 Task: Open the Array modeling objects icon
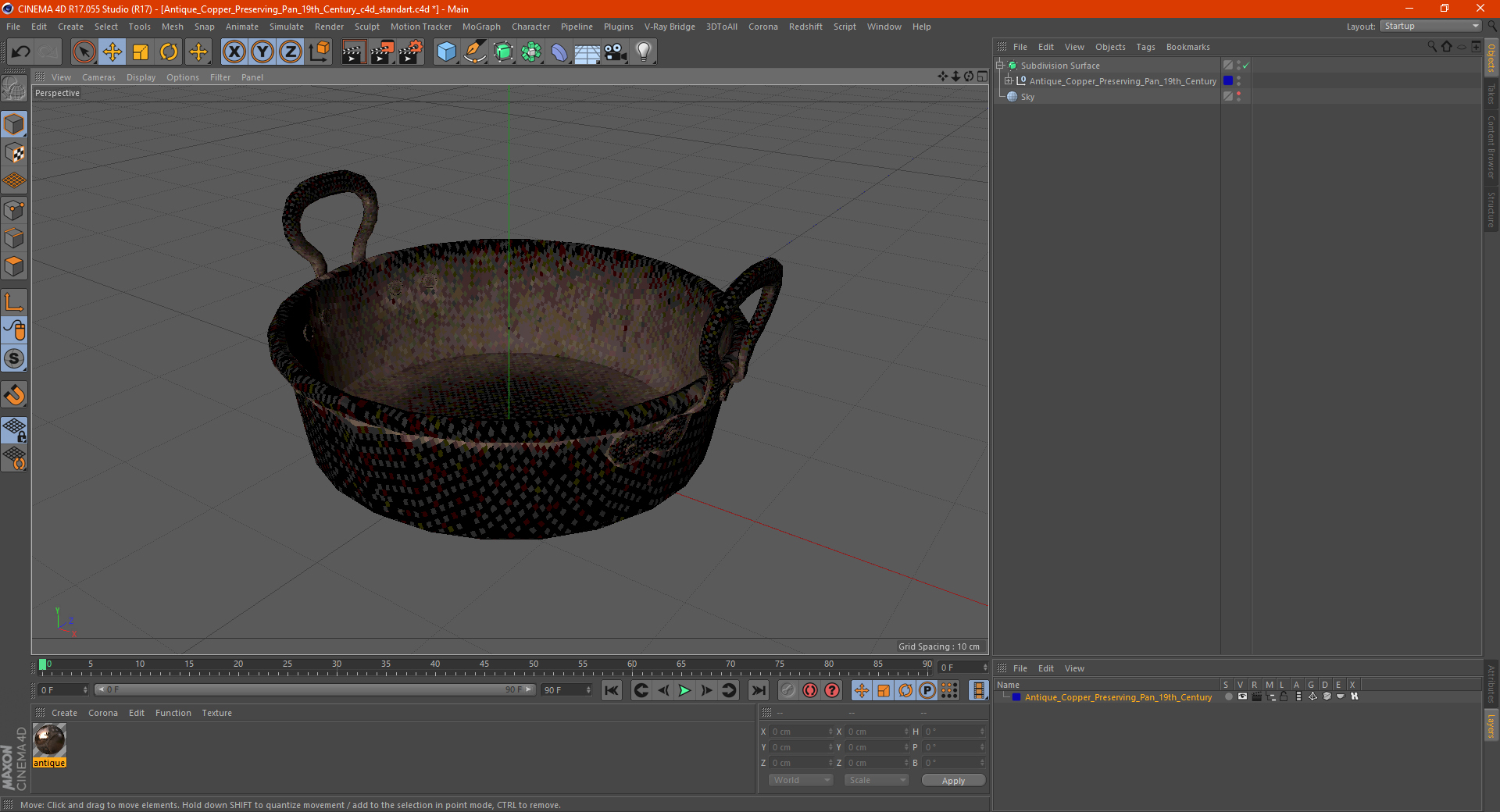pyautogui.click(x=531, y=52)
